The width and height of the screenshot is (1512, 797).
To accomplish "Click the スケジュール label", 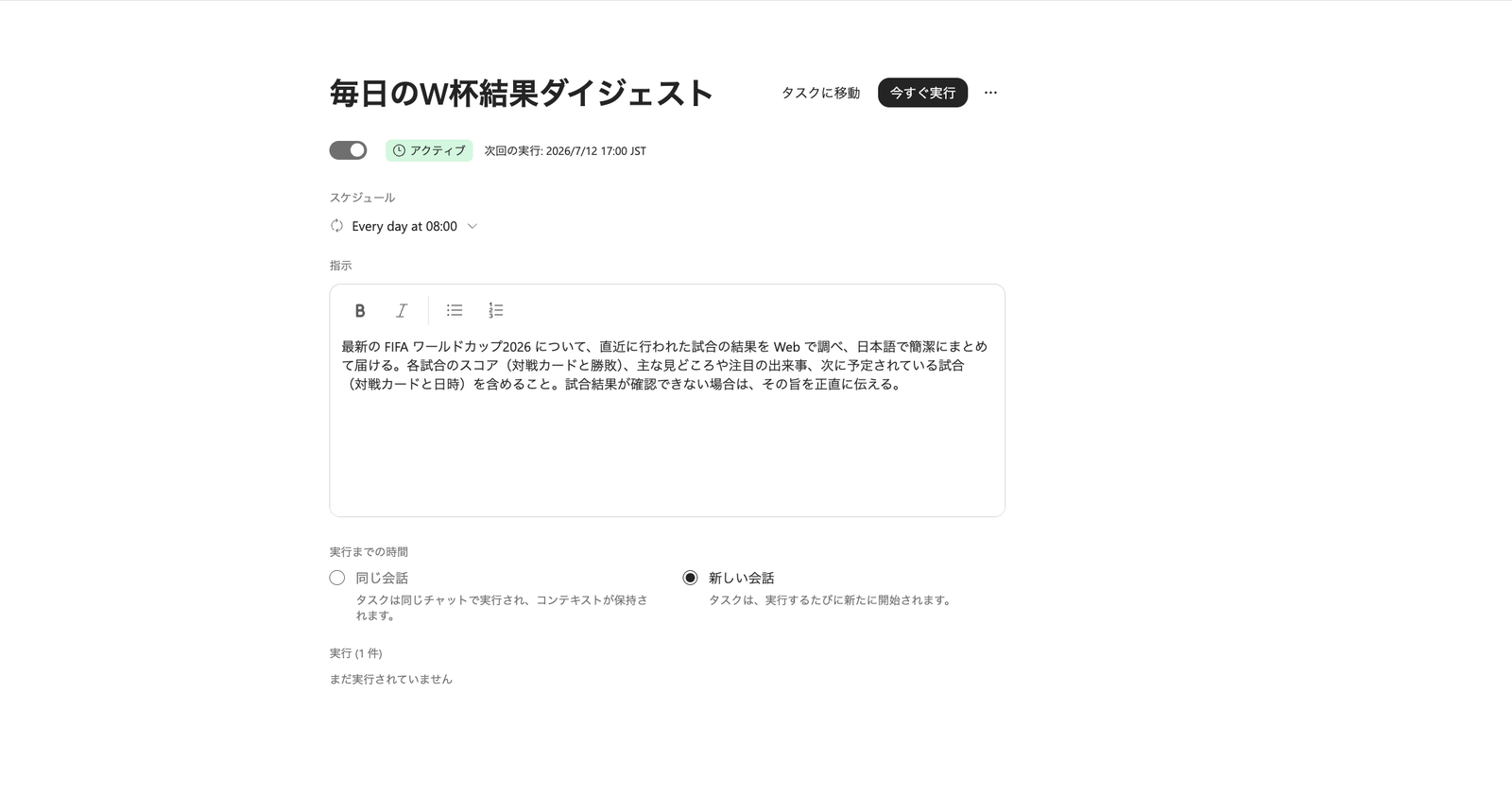I will [362, 198].
